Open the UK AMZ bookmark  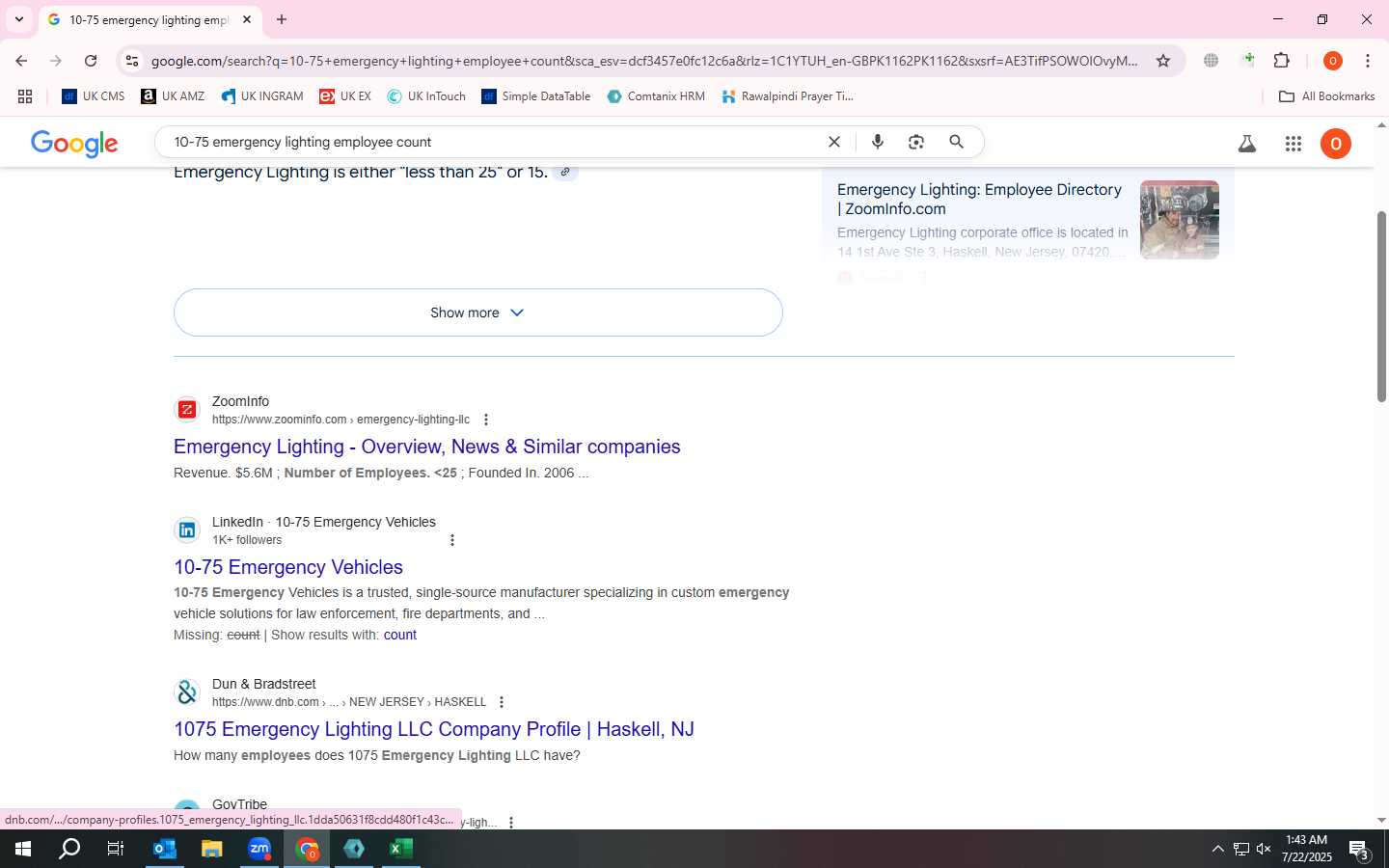point(174,96)
